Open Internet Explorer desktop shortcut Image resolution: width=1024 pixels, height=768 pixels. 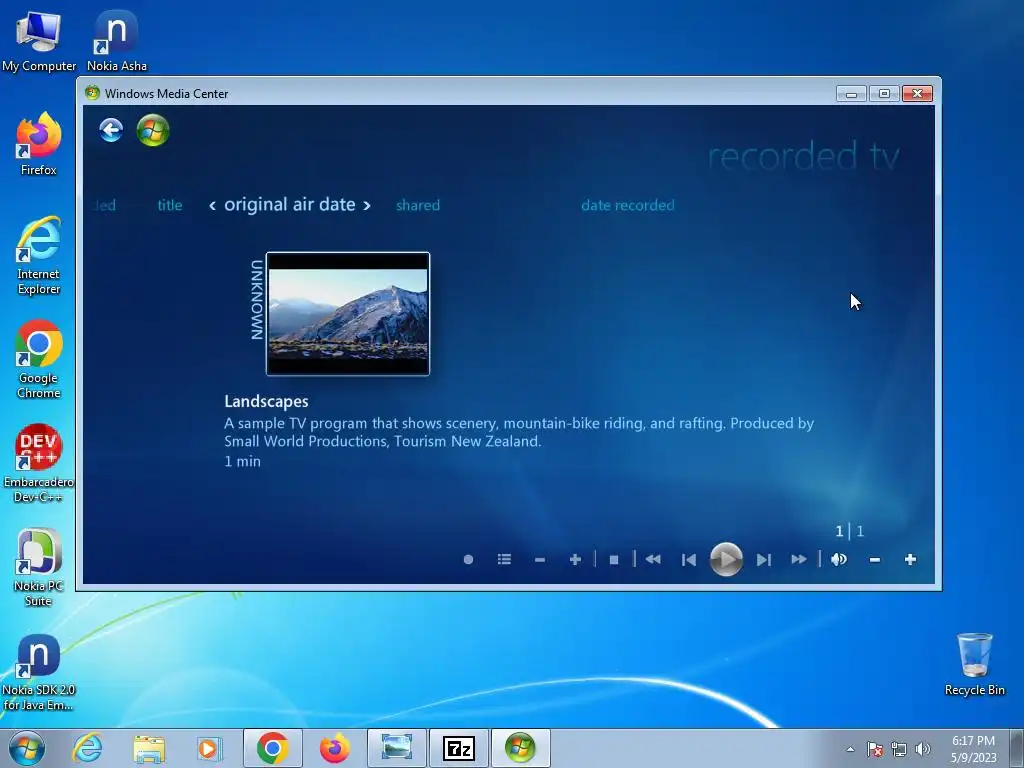point(39,255)
